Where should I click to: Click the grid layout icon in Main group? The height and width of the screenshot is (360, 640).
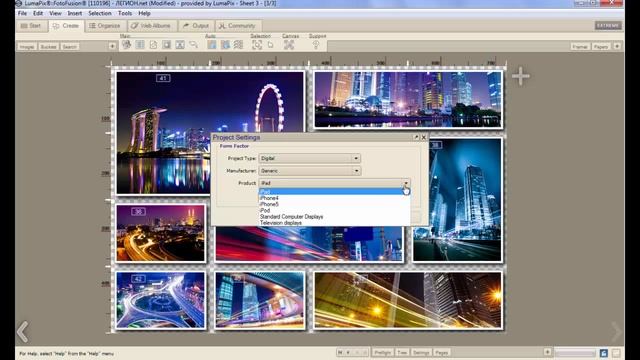point(140,44)
